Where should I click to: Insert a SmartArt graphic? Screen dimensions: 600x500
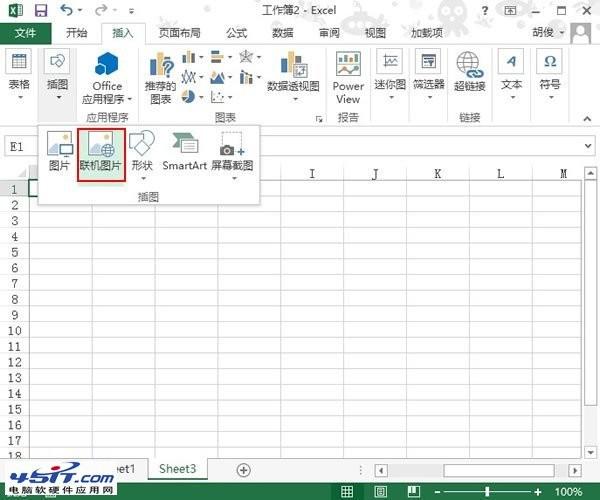(x=184, y=151)
